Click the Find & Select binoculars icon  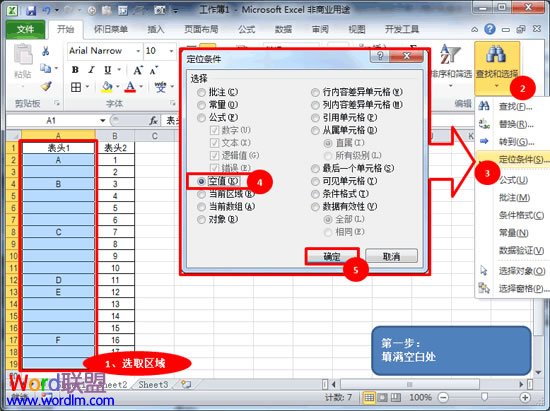(496, 55)
